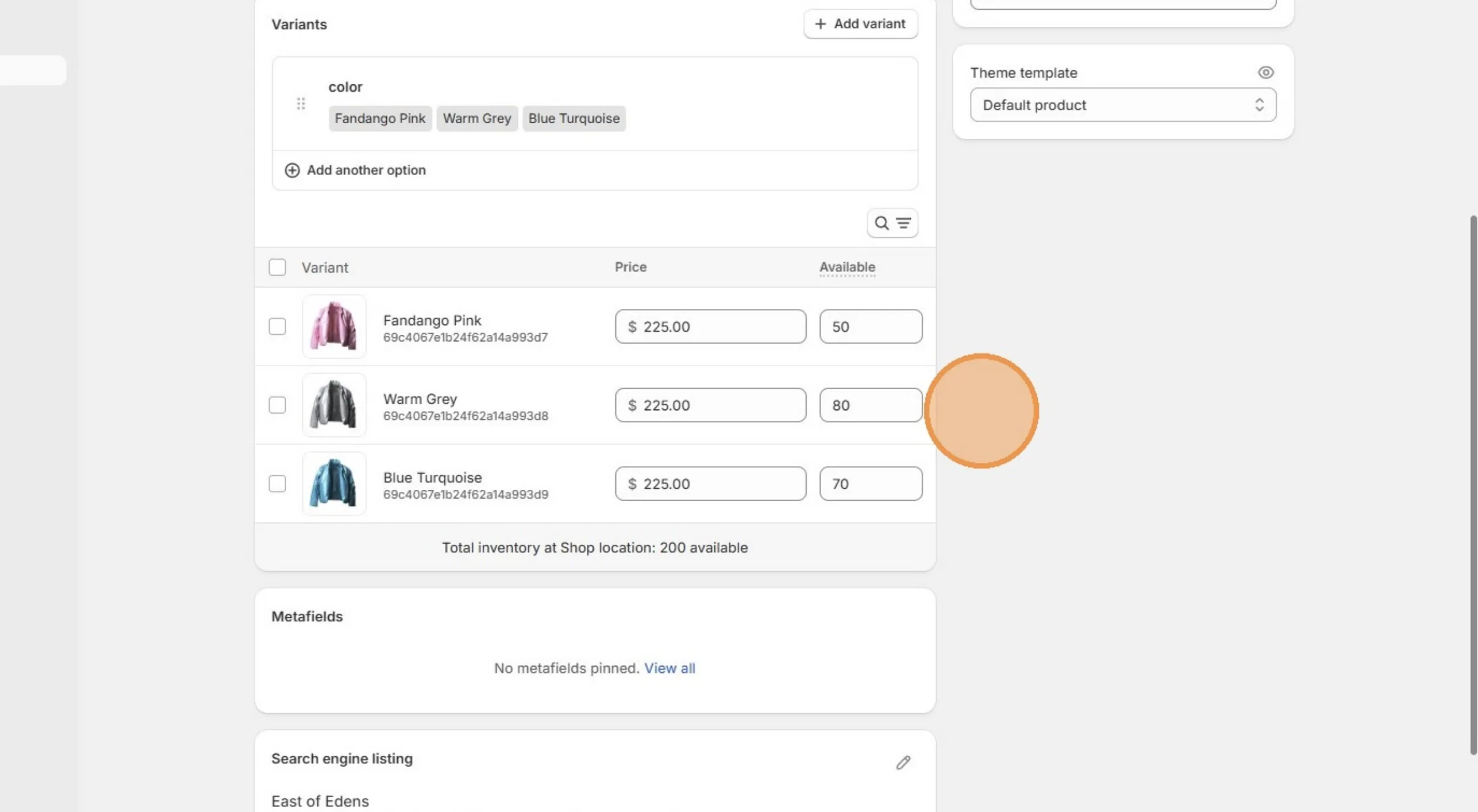Screen dimensions: 1478x812
Task: Edit the Warm Grey price field
Action: pyautogui.click(x=711, y=405)
